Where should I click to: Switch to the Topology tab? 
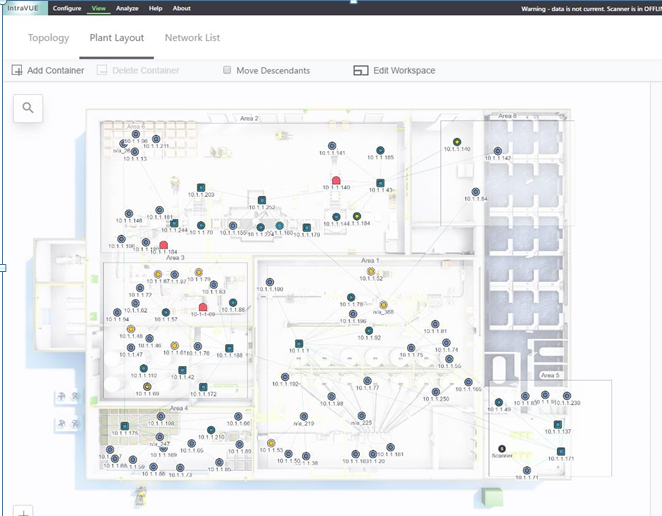tap(49, 38)
